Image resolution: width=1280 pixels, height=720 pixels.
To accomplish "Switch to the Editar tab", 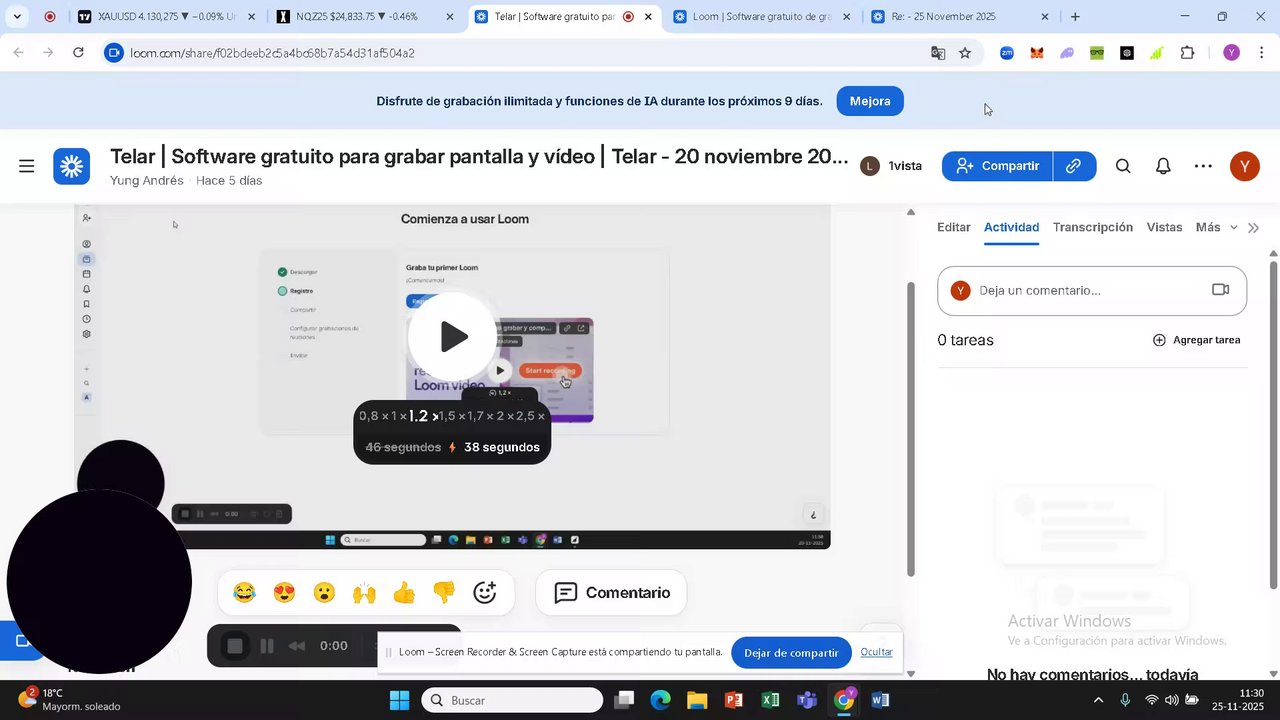I will (x=954, y=227).
